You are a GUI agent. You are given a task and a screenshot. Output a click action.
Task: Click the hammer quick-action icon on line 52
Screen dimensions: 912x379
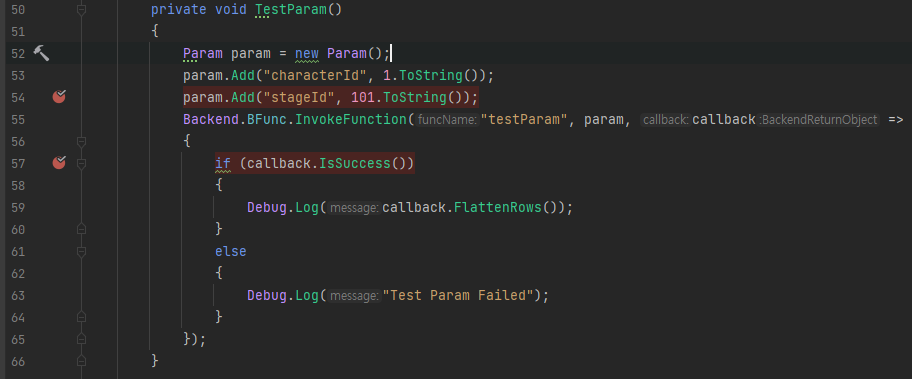(41, 53)
